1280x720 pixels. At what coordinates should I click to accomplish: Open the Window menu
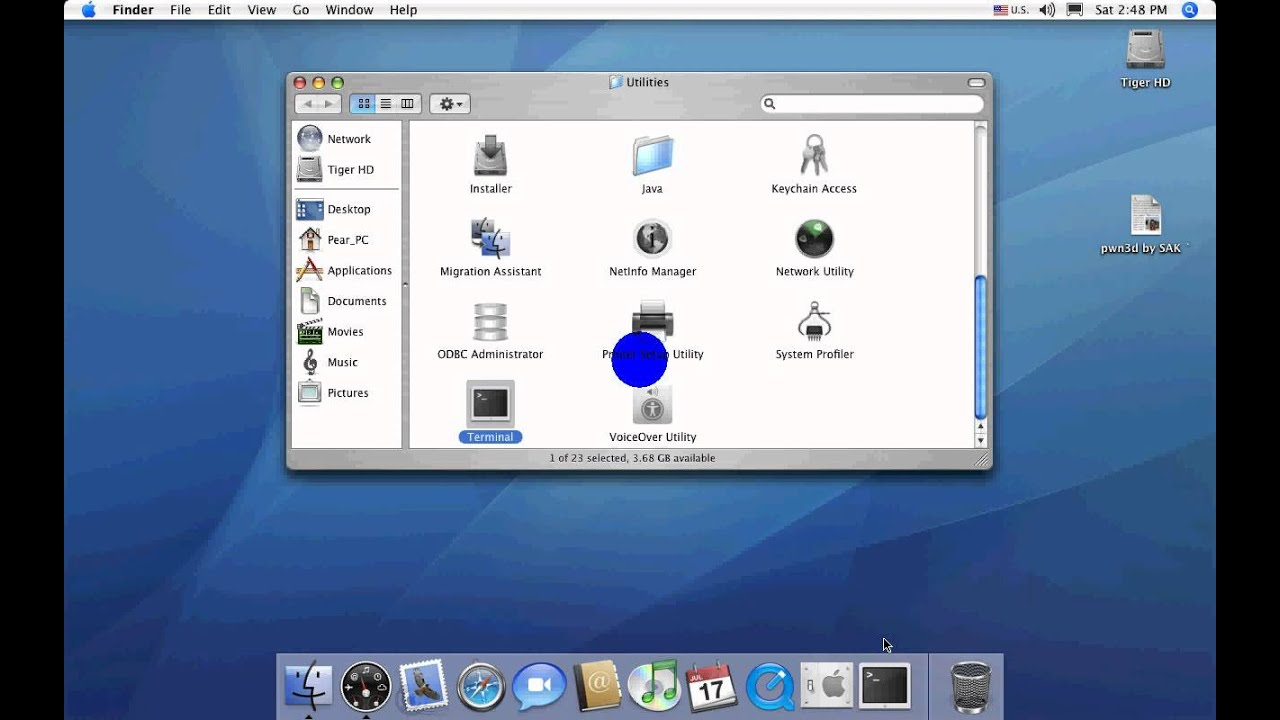pos(349,10)
